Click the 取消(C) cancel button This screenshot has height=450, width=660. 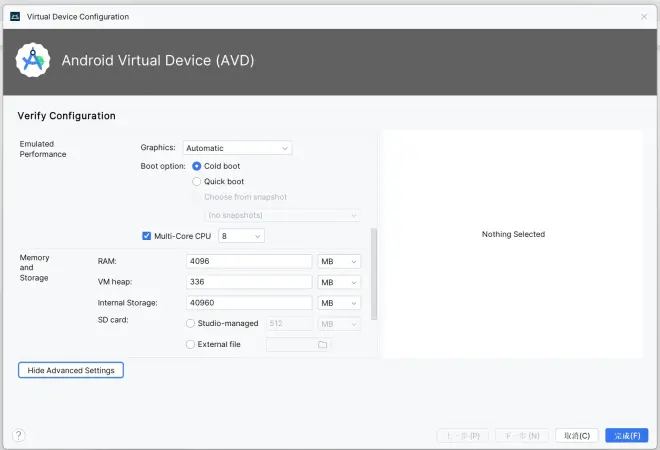[577, 435]
